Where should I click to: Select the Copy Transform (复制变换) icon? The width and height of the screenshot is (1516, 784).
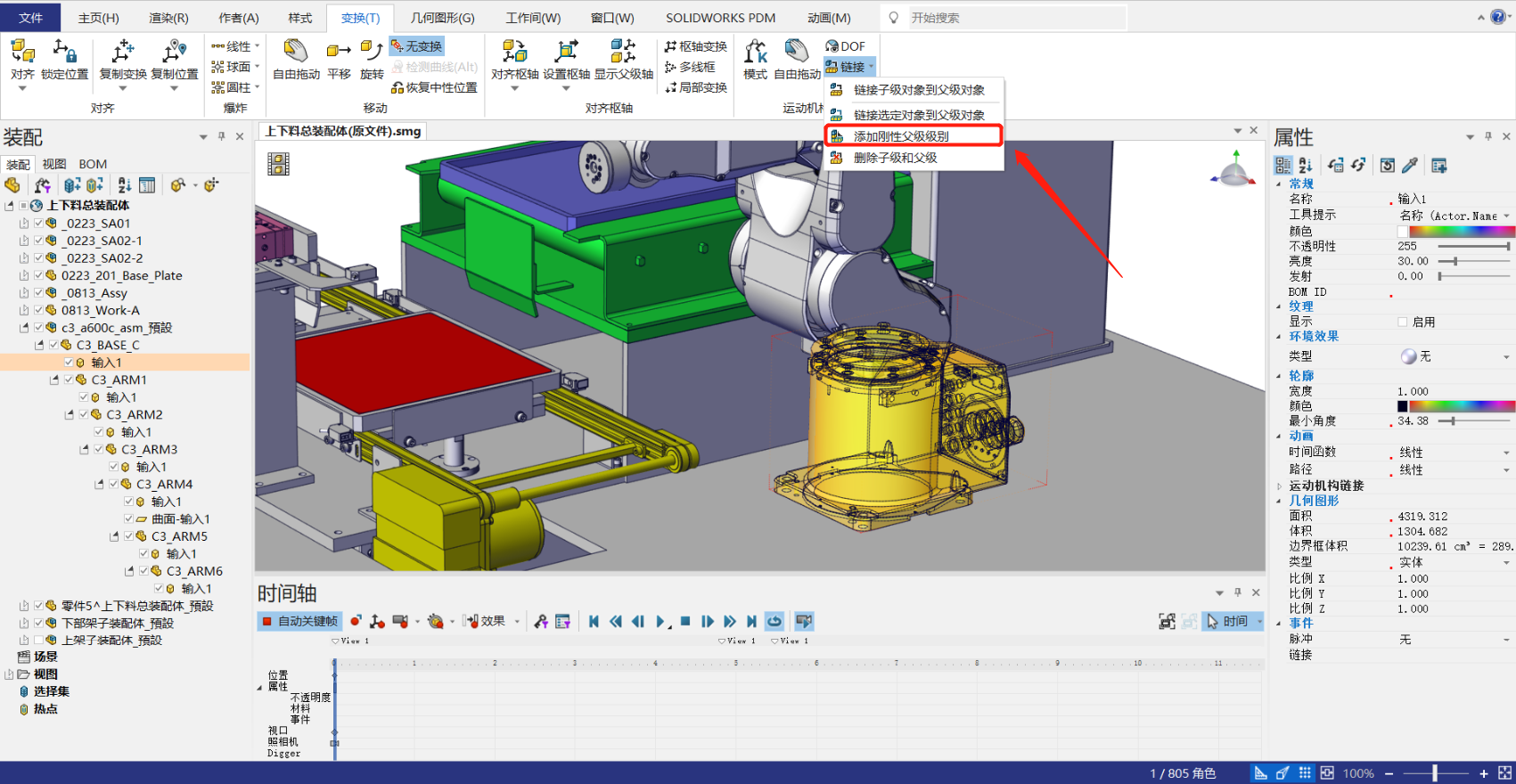[123, 52]
